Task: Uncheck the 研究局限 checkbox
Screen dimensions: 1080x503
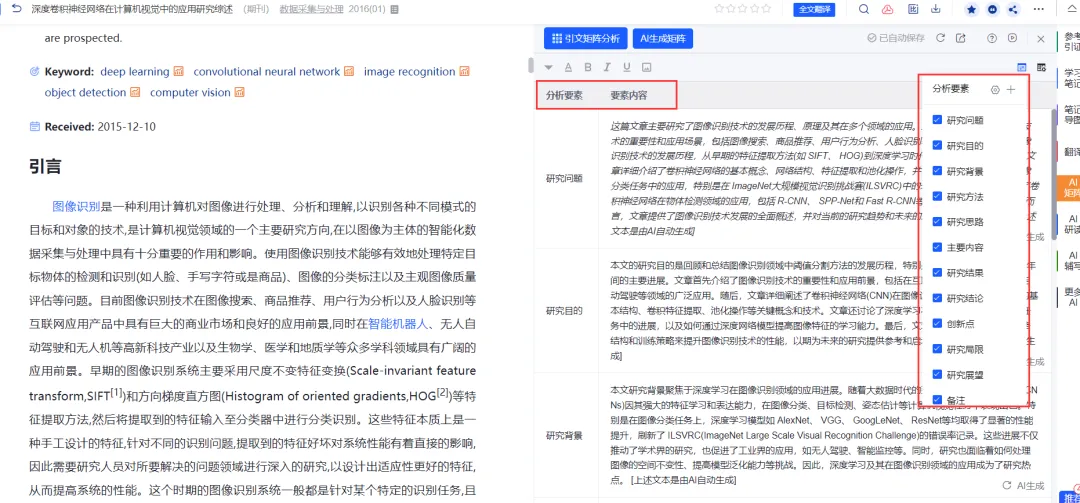Action: tap(937, 349)
